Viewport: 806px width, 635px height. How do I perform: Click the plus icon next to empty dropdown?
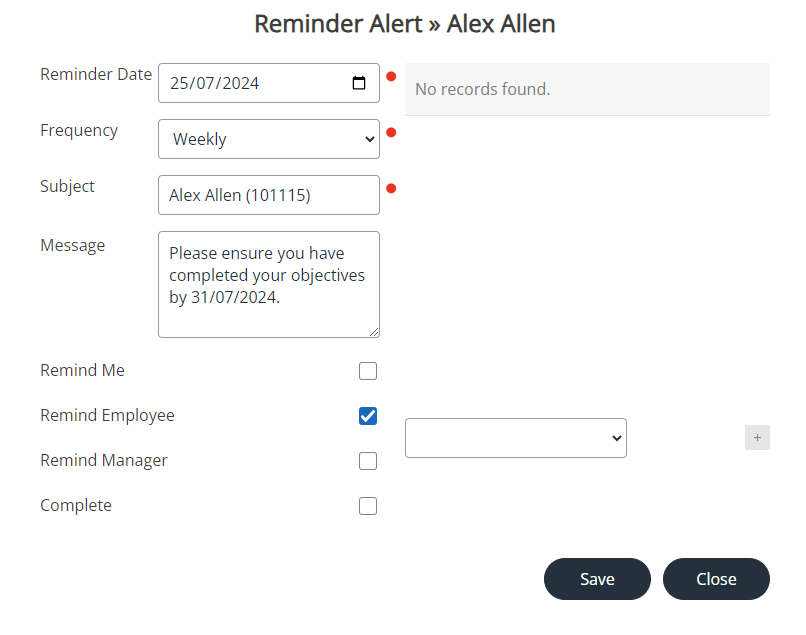tap(757, 438)
